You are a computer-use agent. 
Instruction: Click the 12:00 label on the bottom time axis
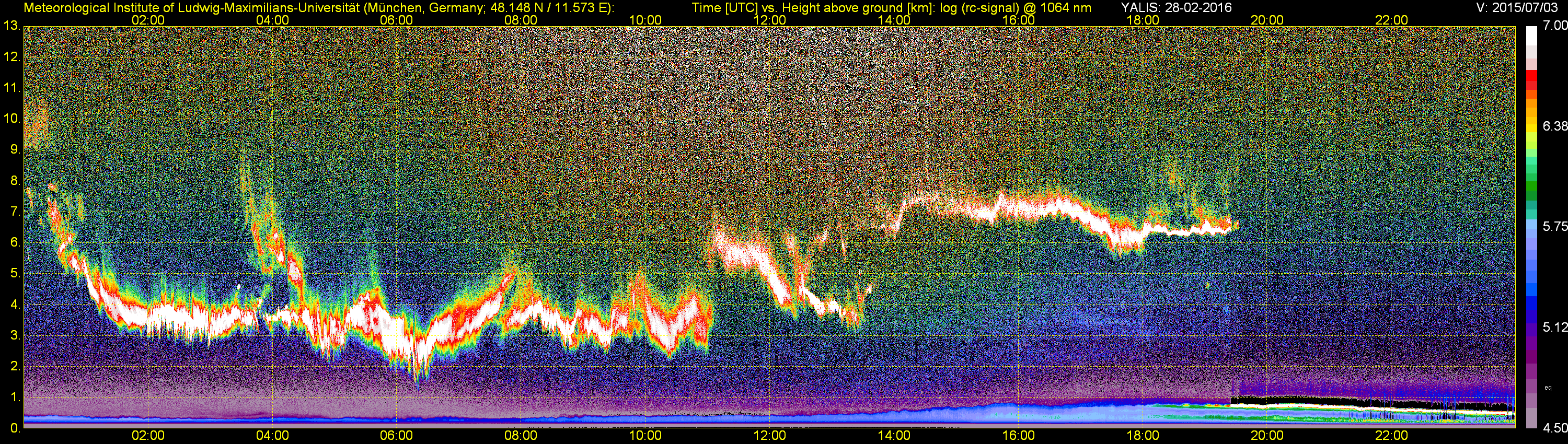(769, 436)
